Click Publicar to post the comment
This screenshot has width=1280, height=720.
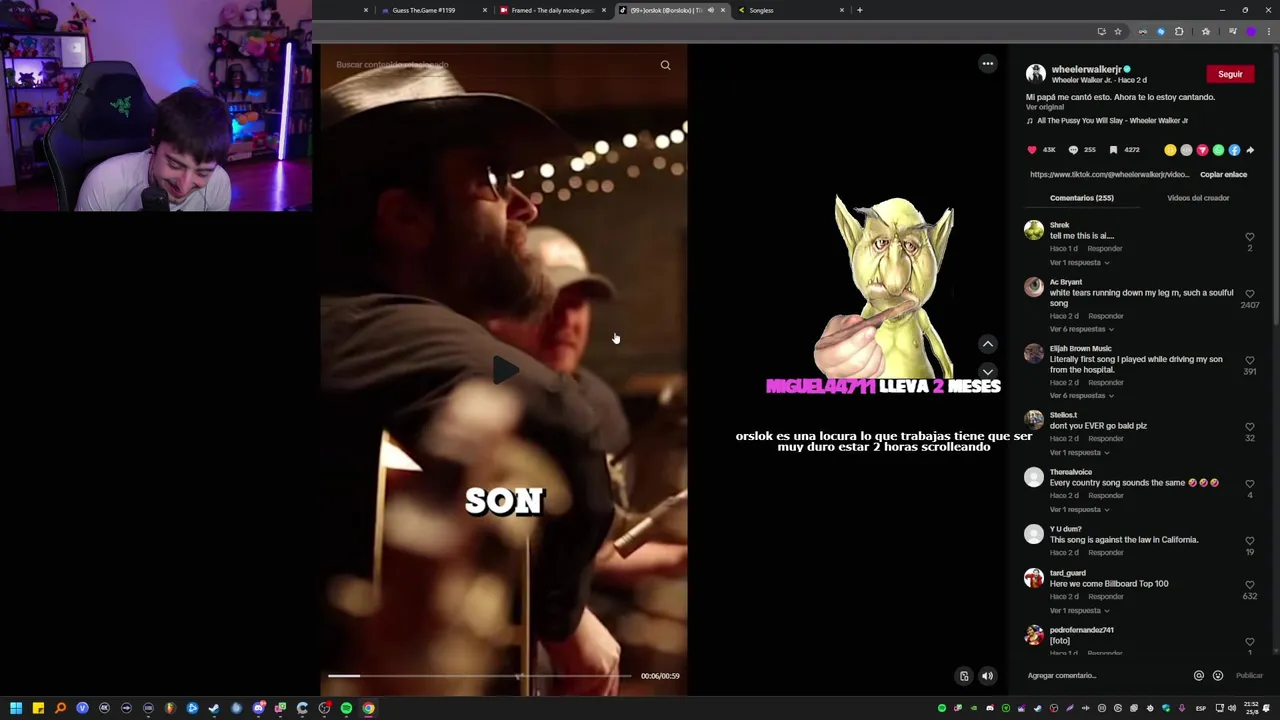(x=1249, y=676)
